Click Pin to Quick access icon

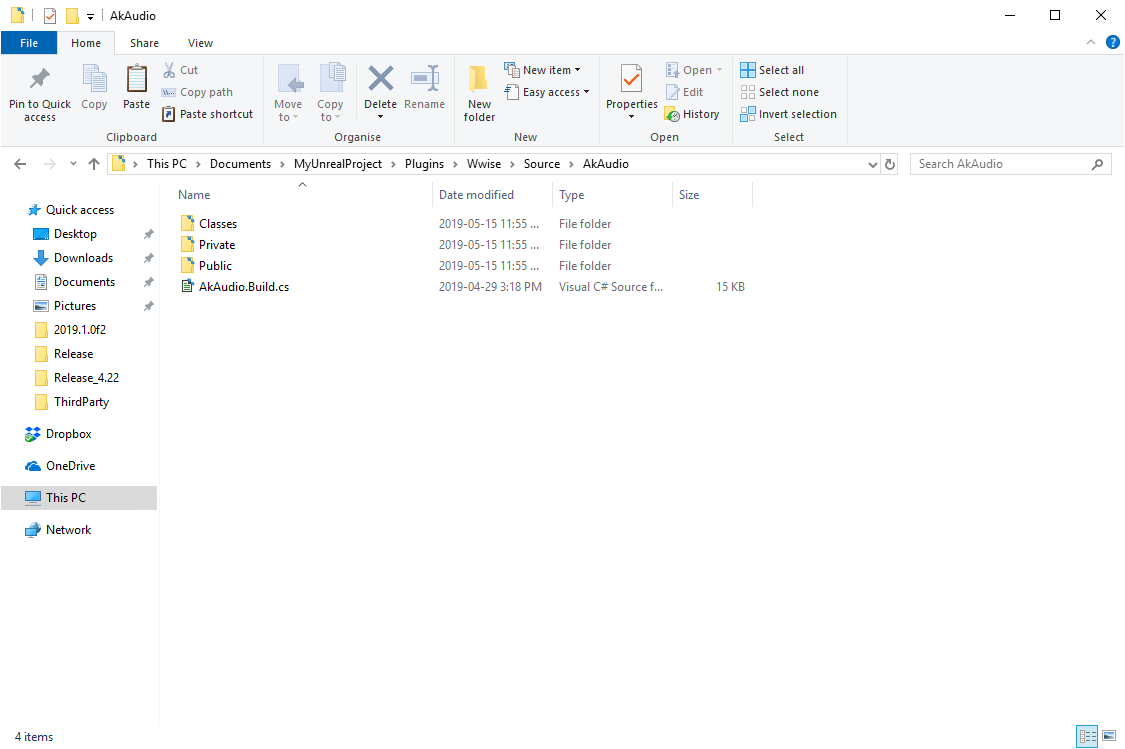tap(39, 79)
